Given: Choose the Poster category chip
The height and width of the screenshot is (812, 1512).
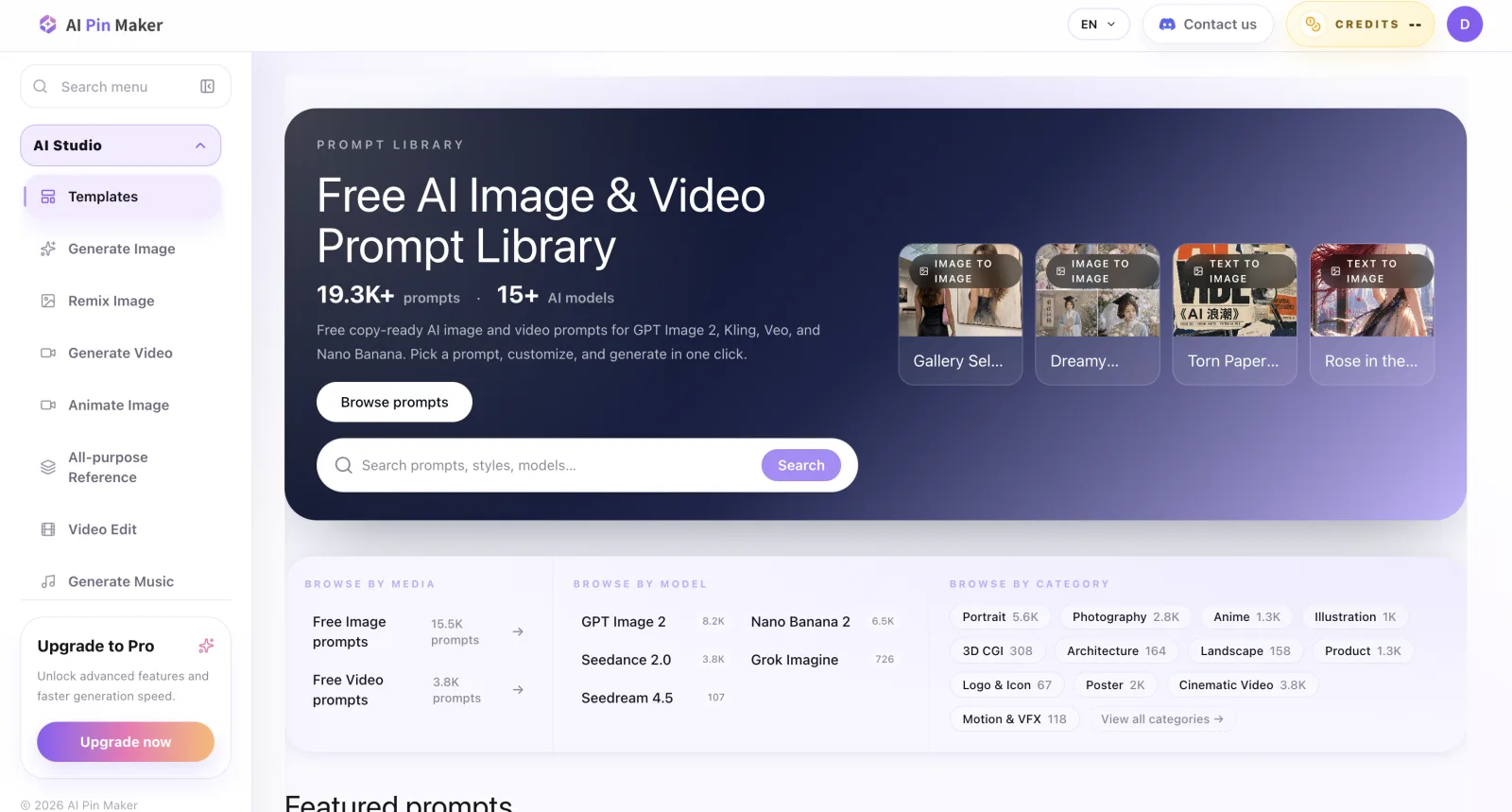Looking at the screenshot, I should (x=1115, y=685).
